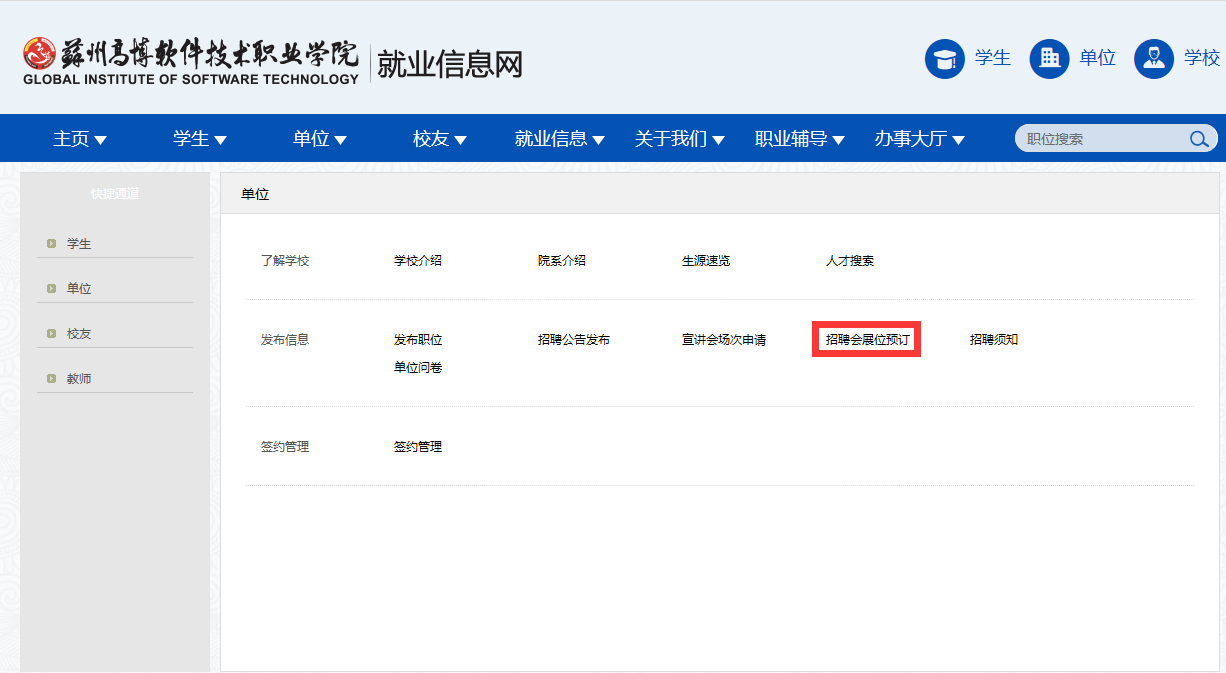The height and width of the screenshot is (673, 1226).
Task: Open the 职业辅导 nav menu
Action: (x=799, y=139)
